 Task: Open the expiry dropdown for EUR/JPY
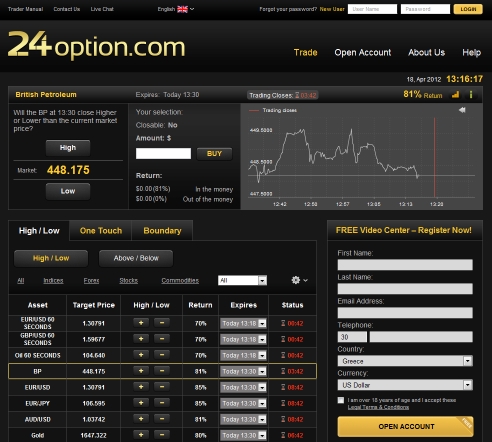pos(243,403)
